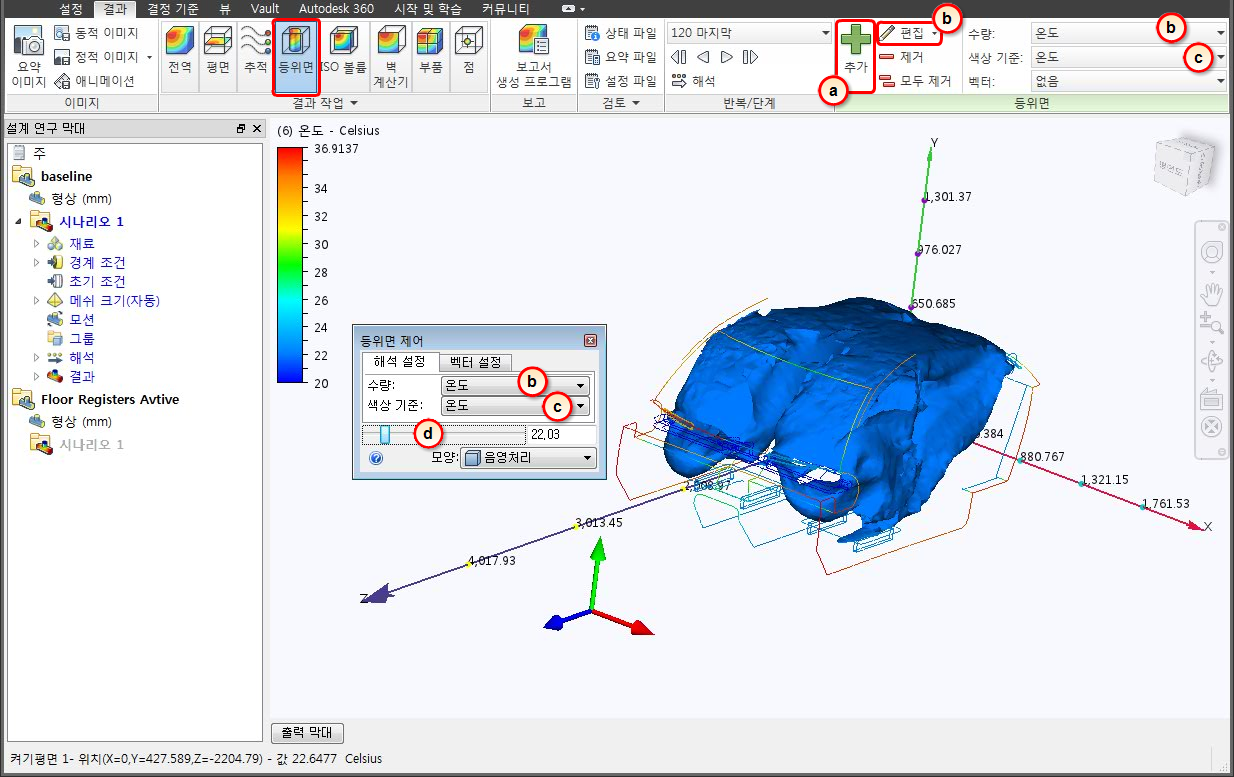Switch to the Autodesk 360 ribbon tab
1234x777 pixels.
coord(336,9)
